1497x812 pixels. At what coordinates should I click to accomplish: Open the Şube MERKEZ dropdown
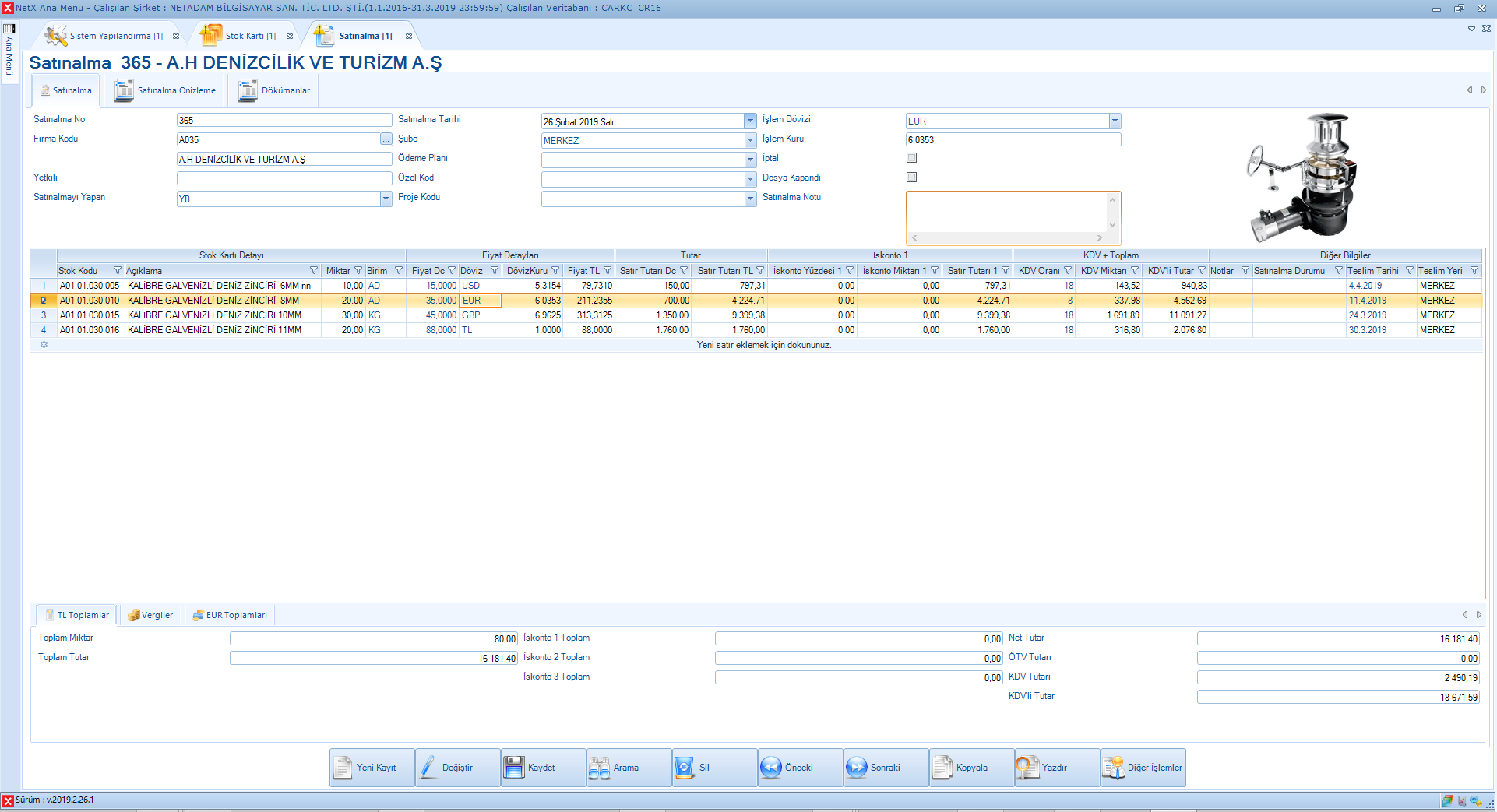click(x=750, y=140)
